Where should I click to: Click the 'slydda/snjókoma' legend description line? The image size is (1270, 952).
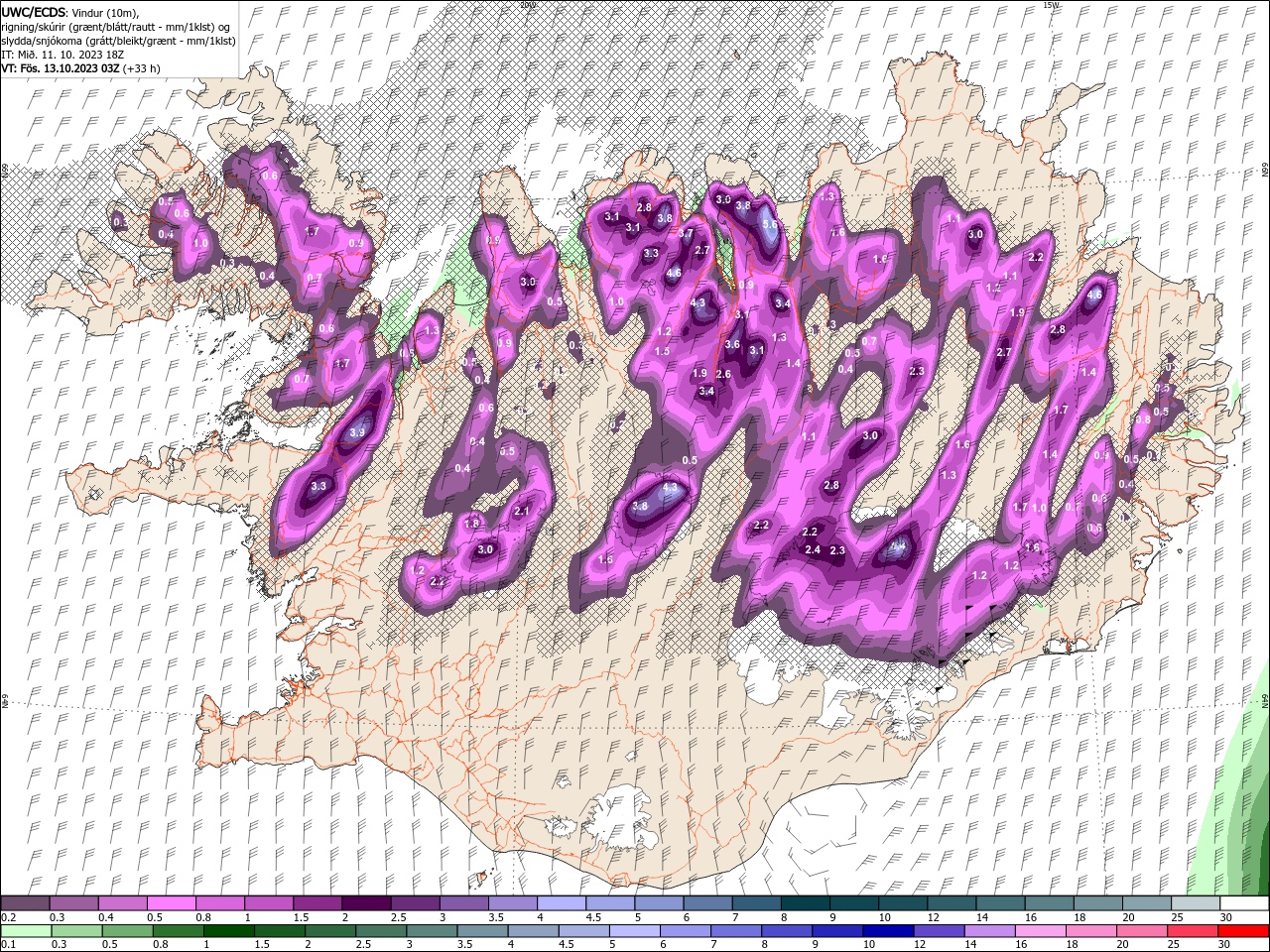point(118,40)
